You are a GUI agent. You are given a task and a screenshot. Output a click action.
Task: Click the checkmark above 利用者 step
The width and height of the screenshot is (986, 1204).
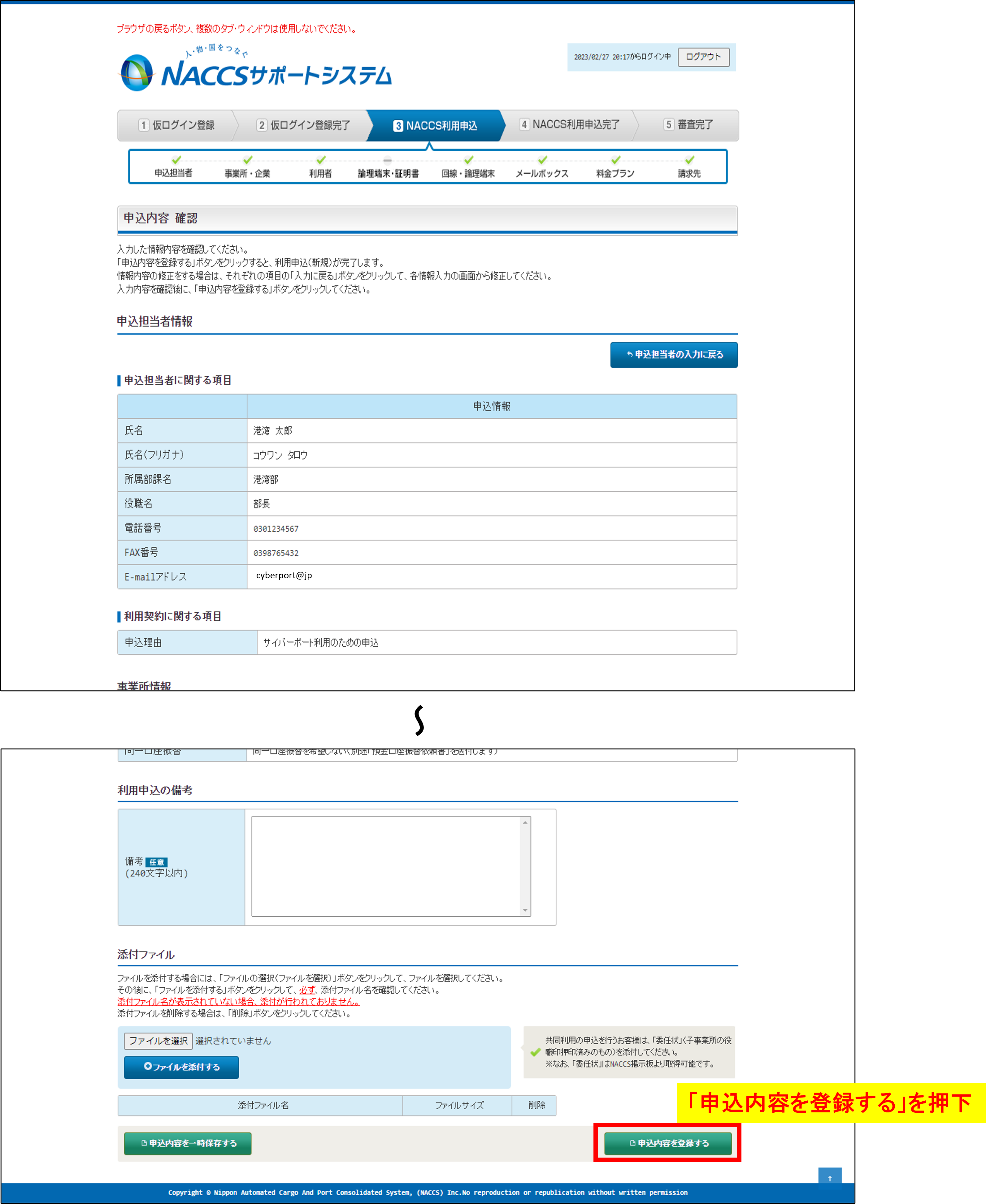point(321,160)
